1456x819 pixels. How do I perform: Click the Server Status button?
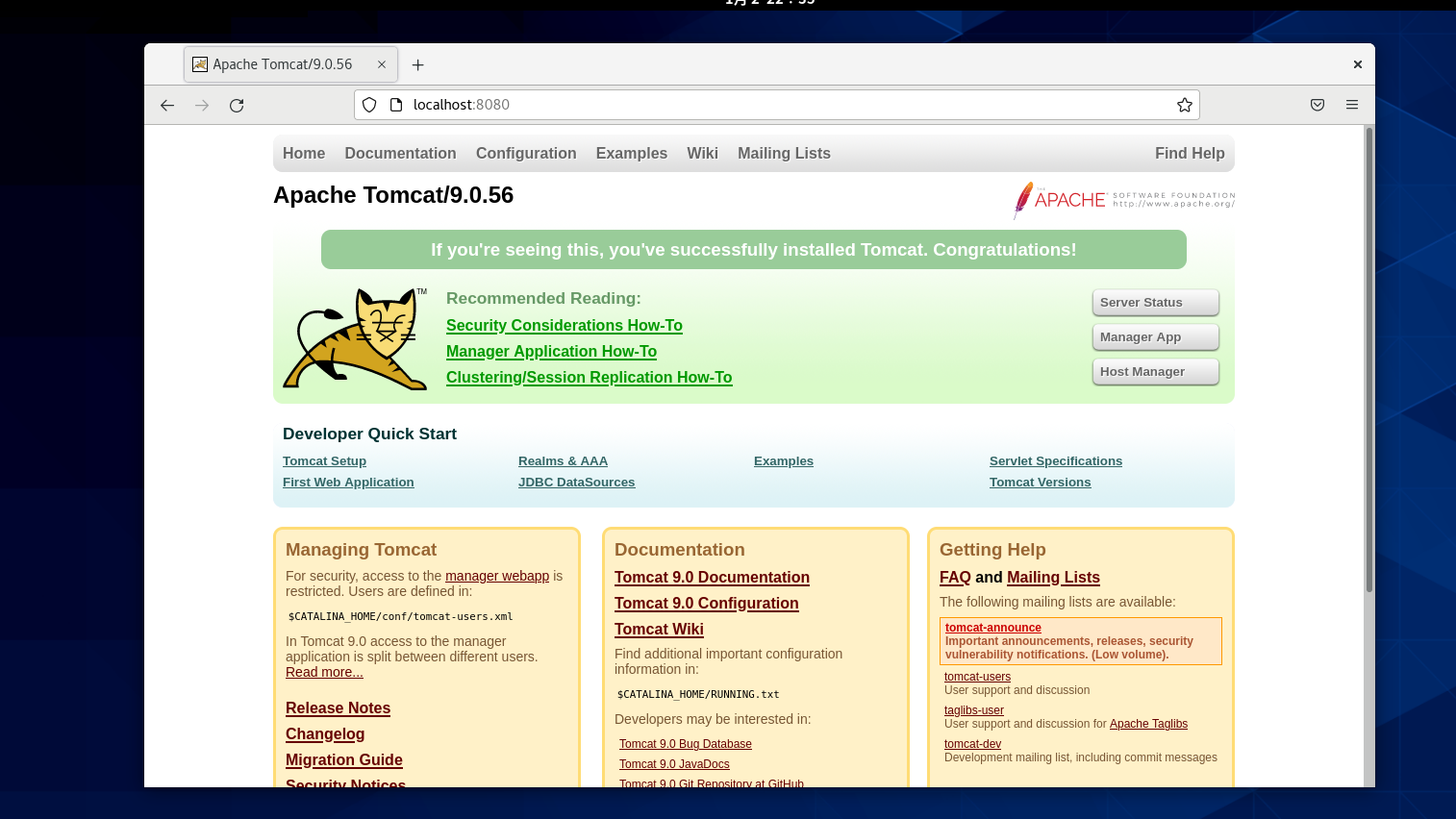[1156, 303]
